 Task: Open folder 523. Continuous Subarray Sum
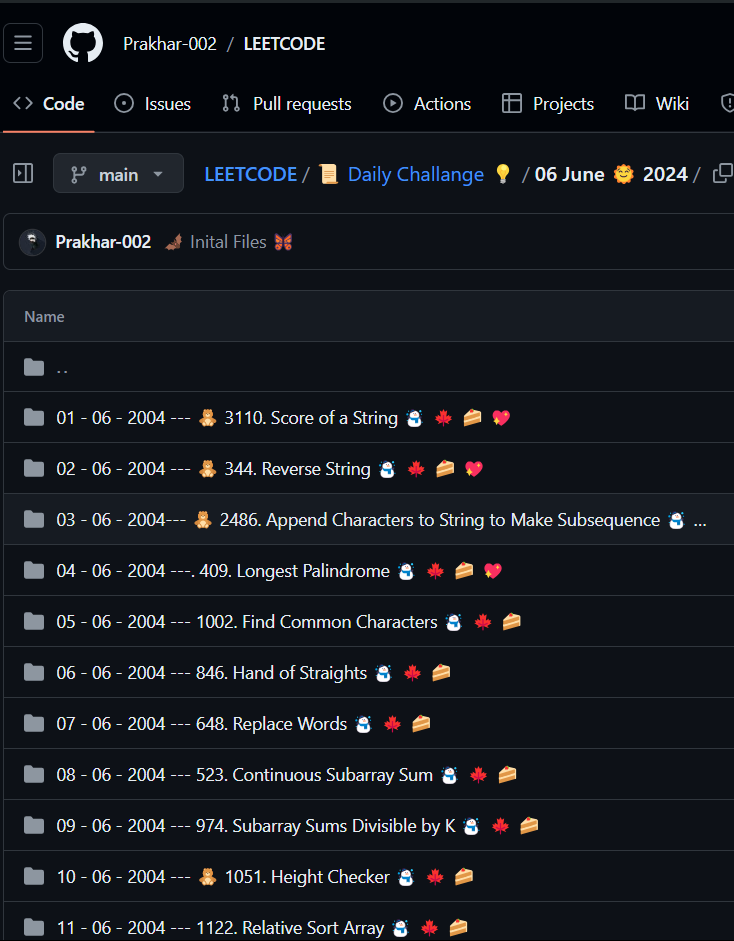287,775
